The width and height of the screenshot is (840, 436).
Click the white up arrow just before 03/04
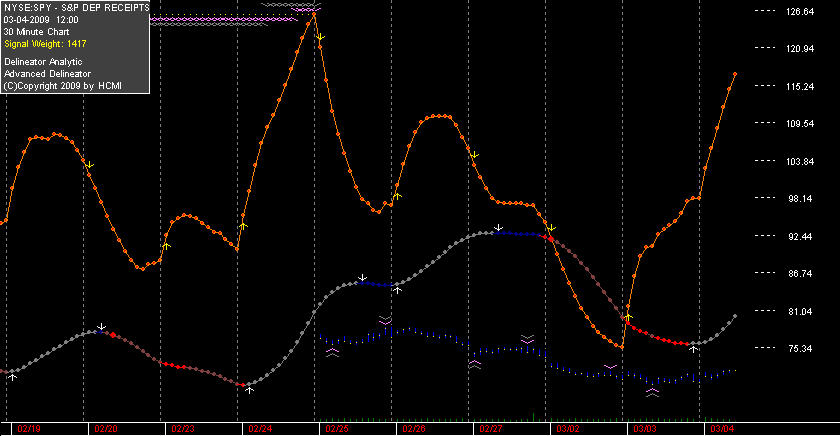[694, 349]
